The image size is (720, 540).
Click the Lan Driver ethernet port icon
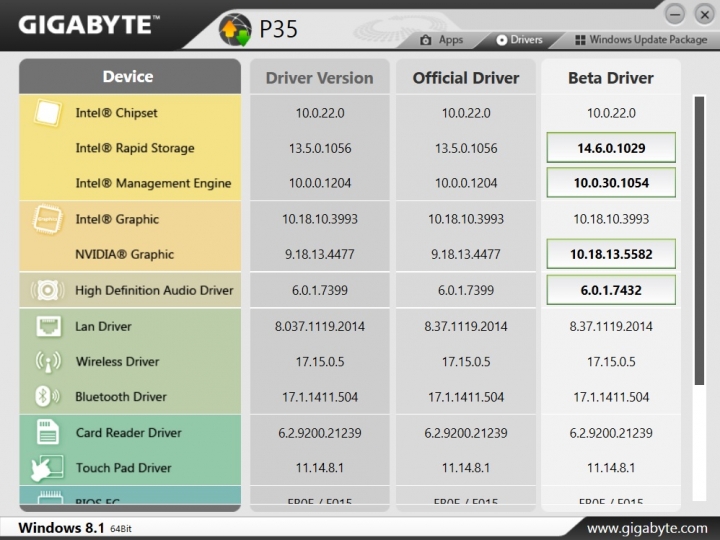[x=49, y=326]
